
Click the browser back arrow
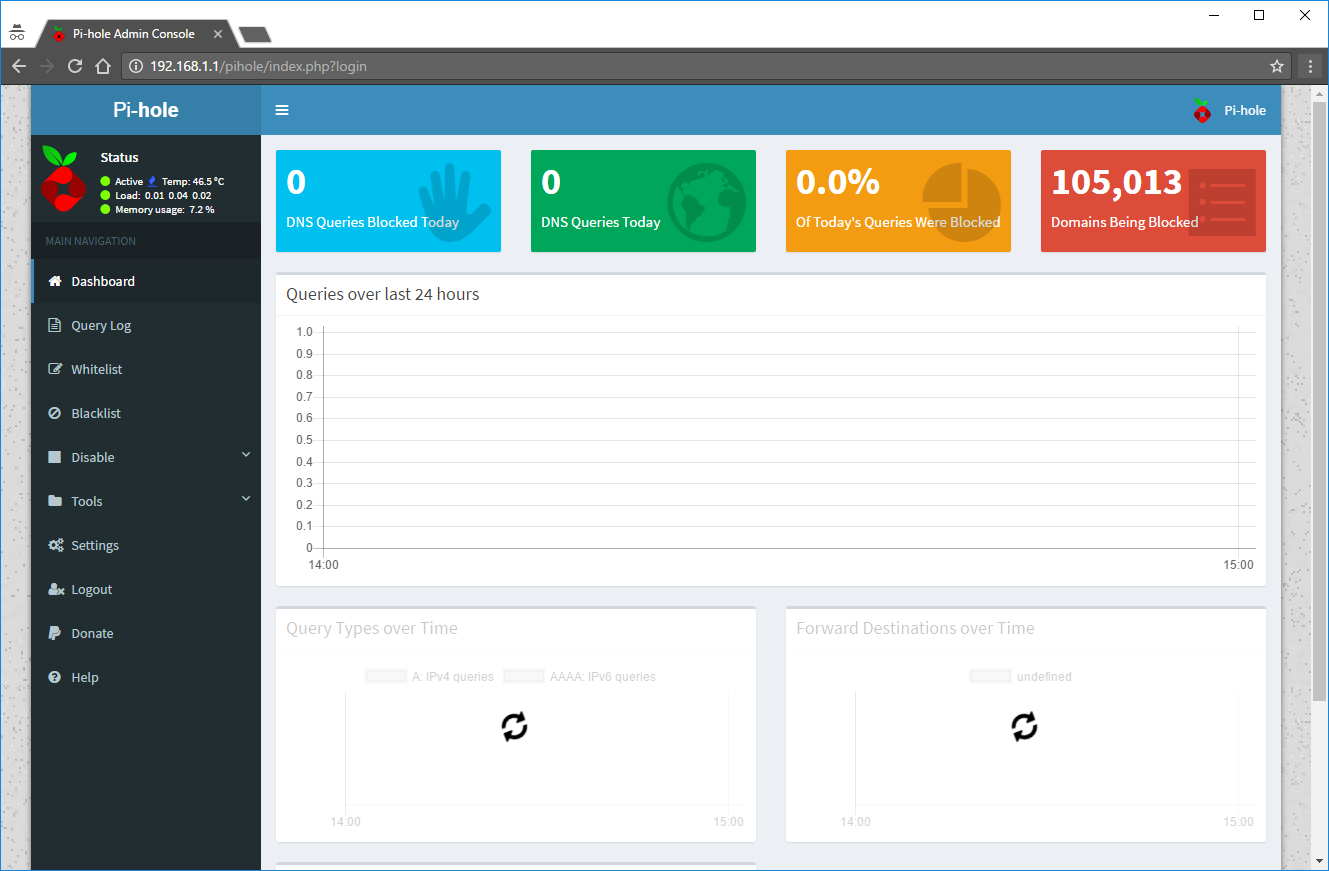tap(19, 66)
